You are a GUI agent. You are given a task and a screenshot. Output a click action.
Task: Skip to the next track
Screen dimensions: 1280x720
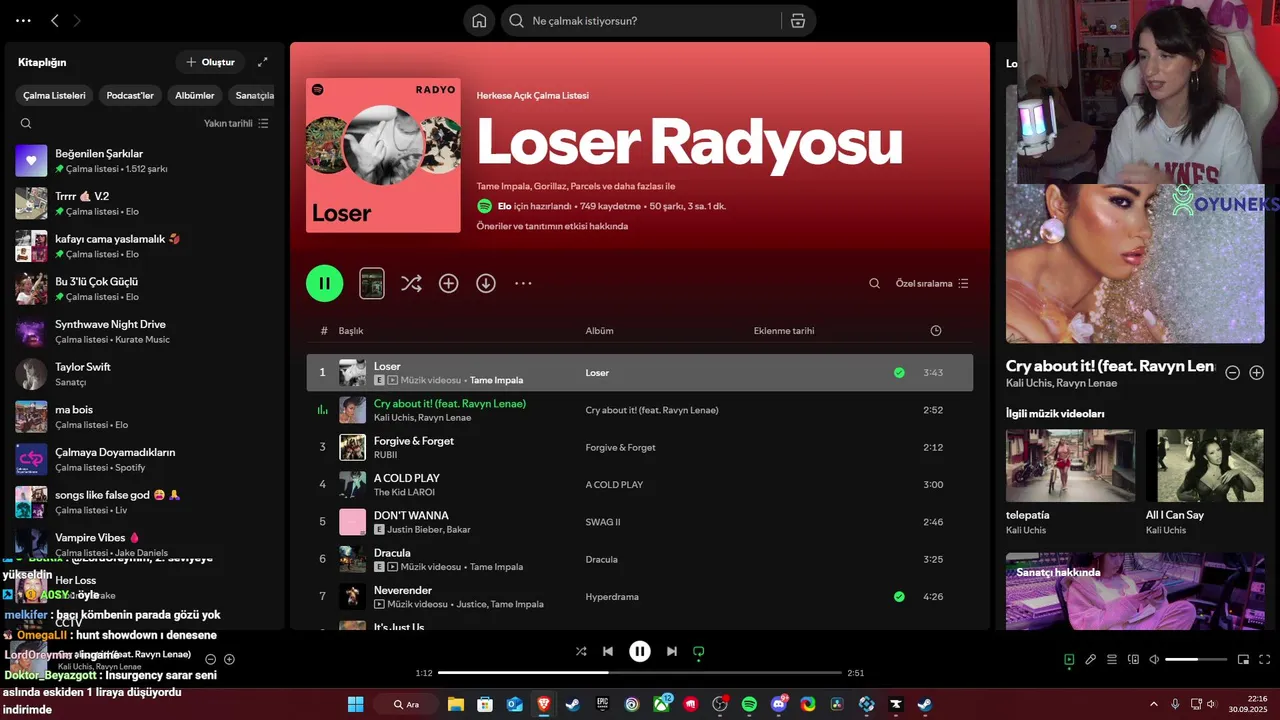click(672, 651)
